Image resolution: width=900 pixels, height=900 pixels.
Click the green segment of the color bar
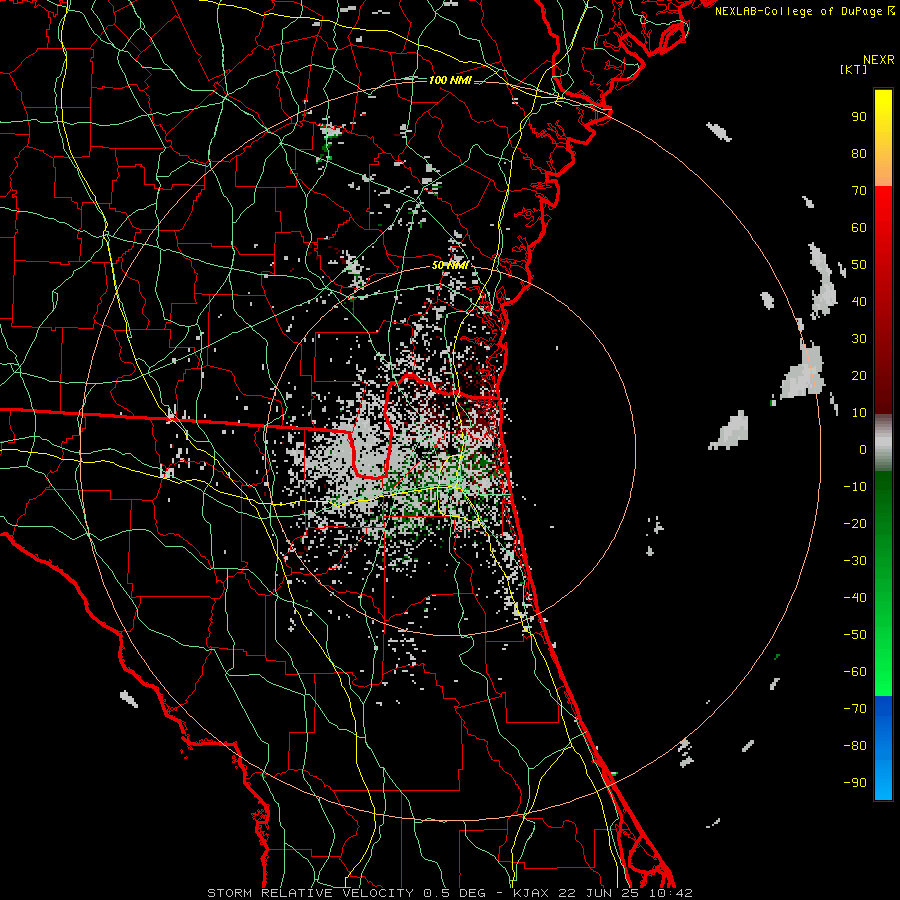point(883,584)
